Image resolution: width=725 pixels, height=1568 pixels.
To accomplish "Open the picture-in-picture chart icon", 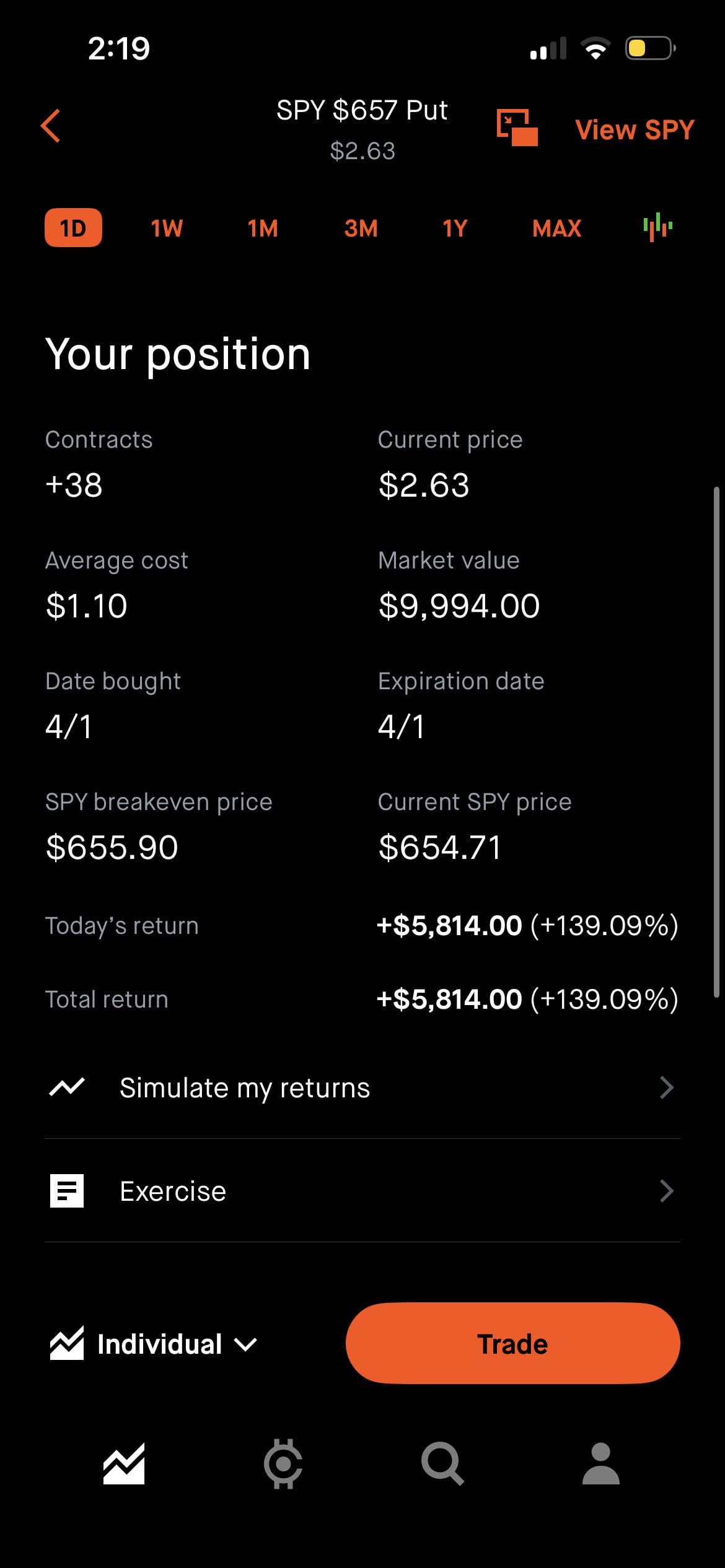I will 517,128.
